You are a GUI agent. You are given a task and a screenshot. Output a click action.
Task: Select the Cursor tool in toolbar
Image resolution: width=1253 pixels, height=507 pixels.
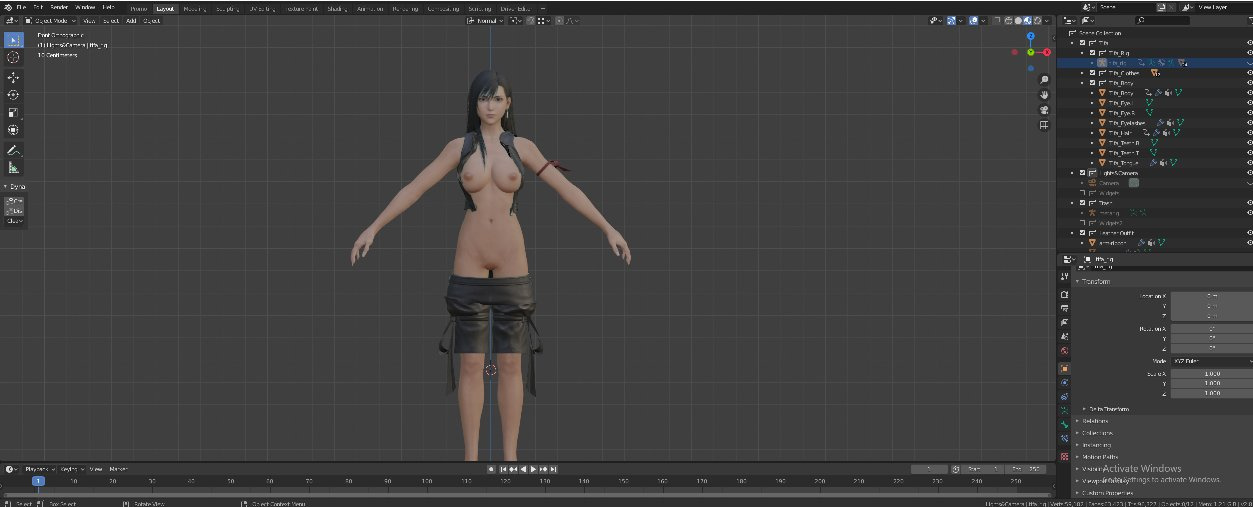[13, 57]
